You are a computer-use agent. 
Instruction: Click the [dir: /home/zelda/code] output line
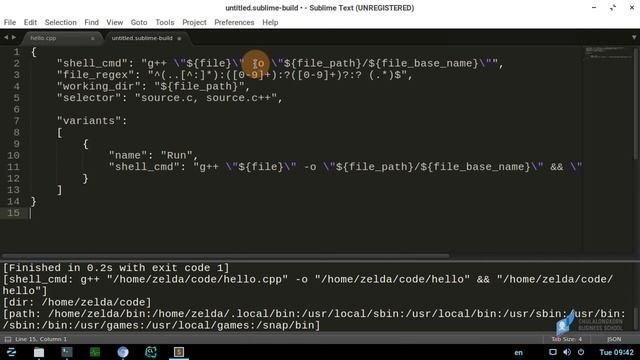click(x=77, y=302)
